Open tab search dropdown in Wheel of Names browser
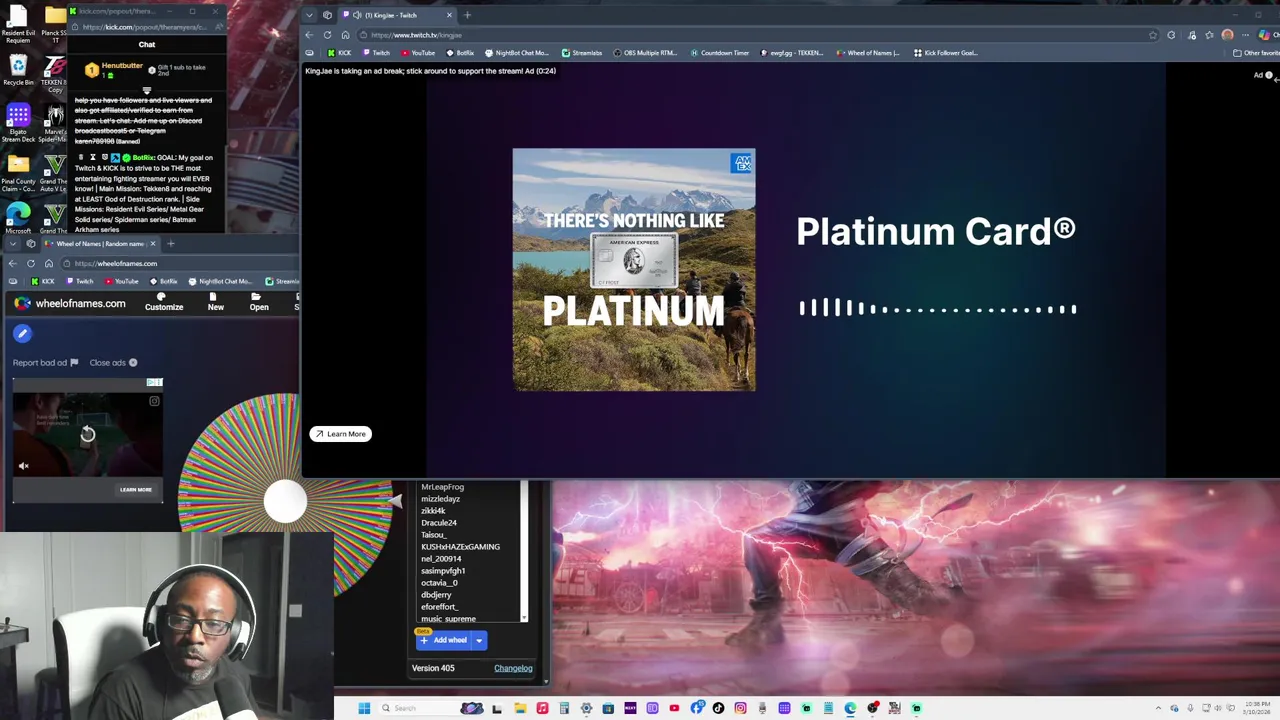This screenshot has width=1280, height=720. (x=12, y=243)
